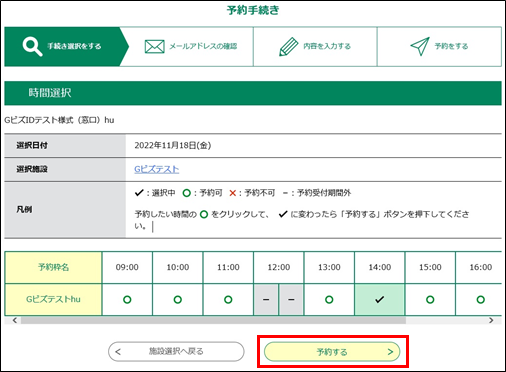This screenshot has height=372, width=506.
Task: Click the envelope icon for mail address step
Action: click(x=155, y=46)
